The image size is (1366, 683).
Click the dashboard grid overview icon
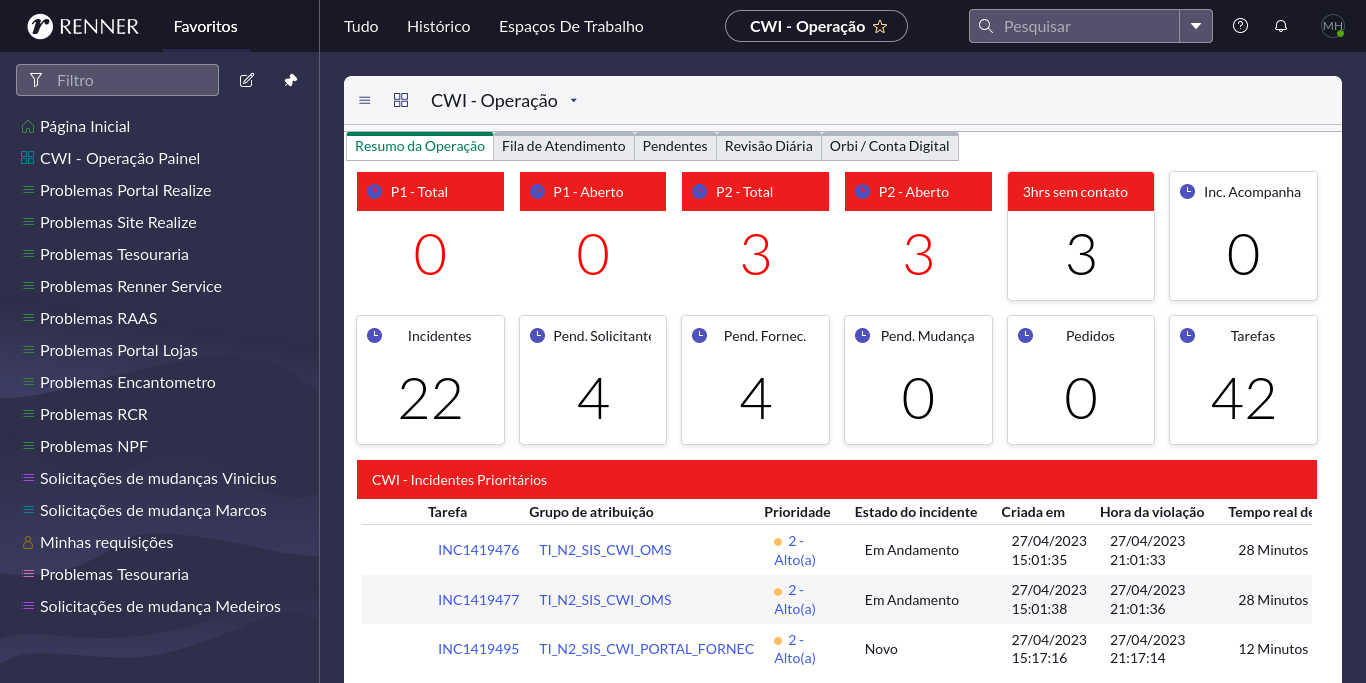(x=401, y=100)
